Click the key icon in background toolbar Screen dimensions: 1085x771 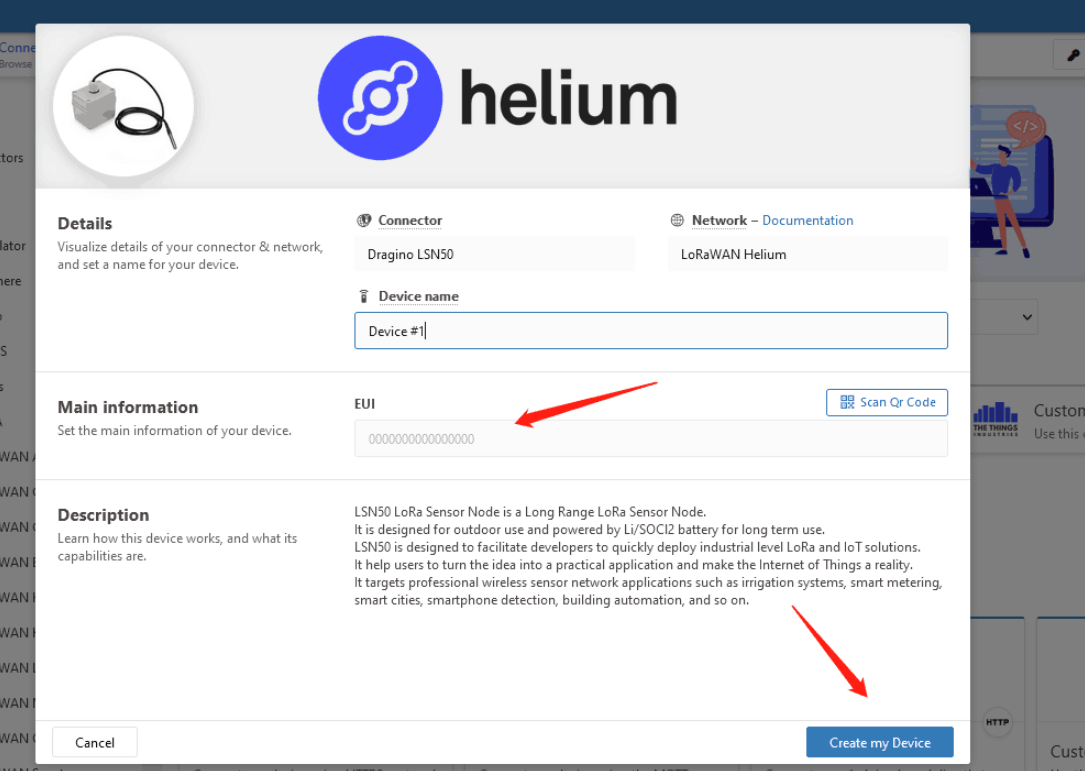(x=1073, y=55)
